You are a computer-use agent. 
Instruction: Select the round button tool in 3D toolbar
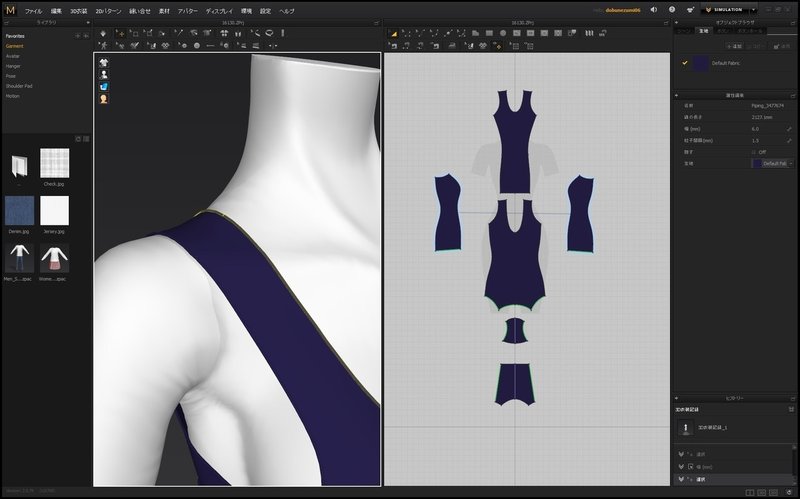click(x=197, y=45)
